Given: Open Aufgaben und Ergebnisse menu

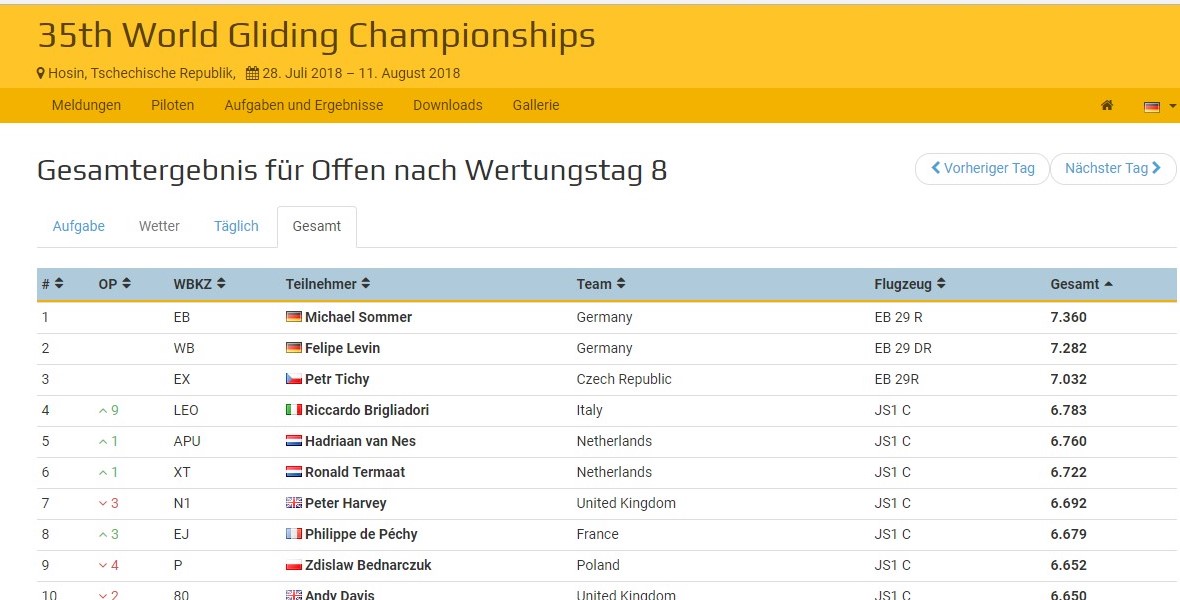Looking at the screenshot, I should pos(303,105).
